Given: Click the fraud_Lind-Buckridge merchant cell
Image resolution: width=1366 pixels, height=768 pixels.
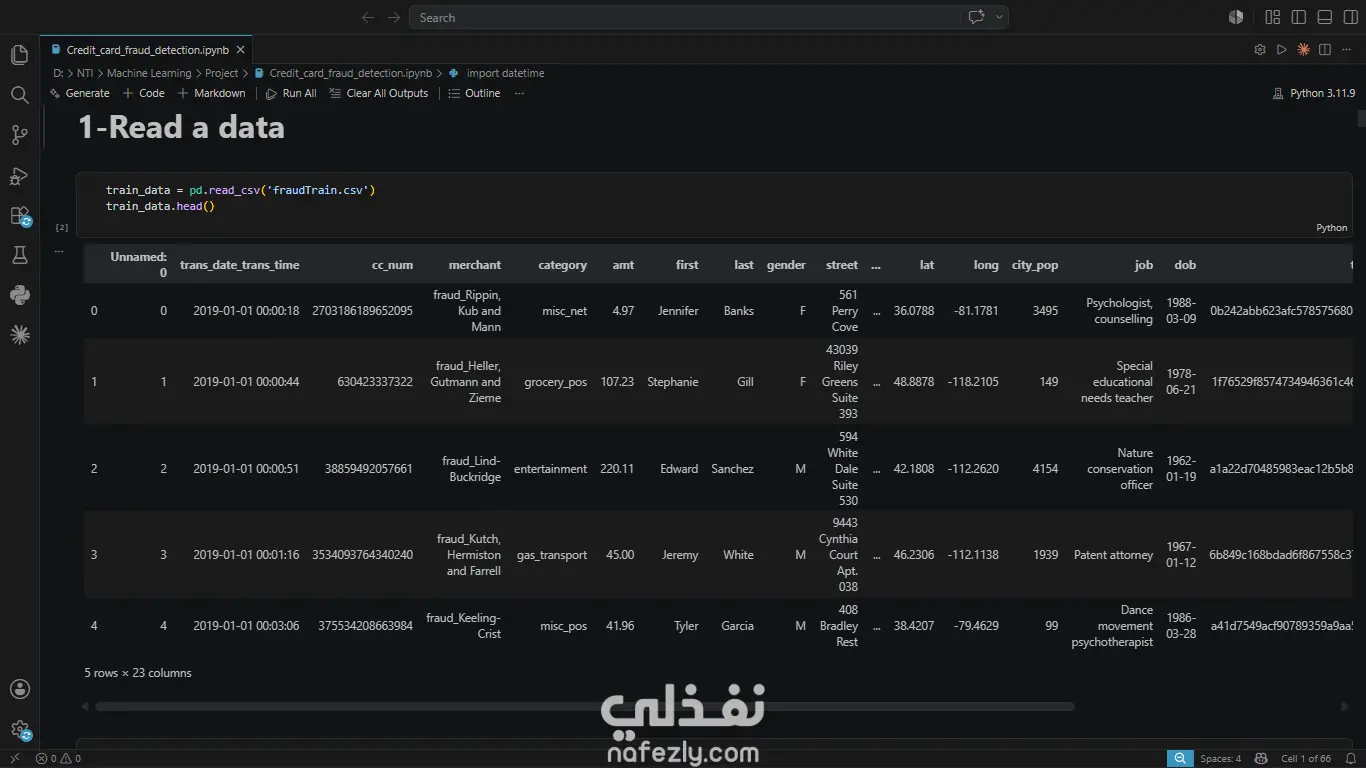Looking at the screenshot, I should tap(471, 469).
